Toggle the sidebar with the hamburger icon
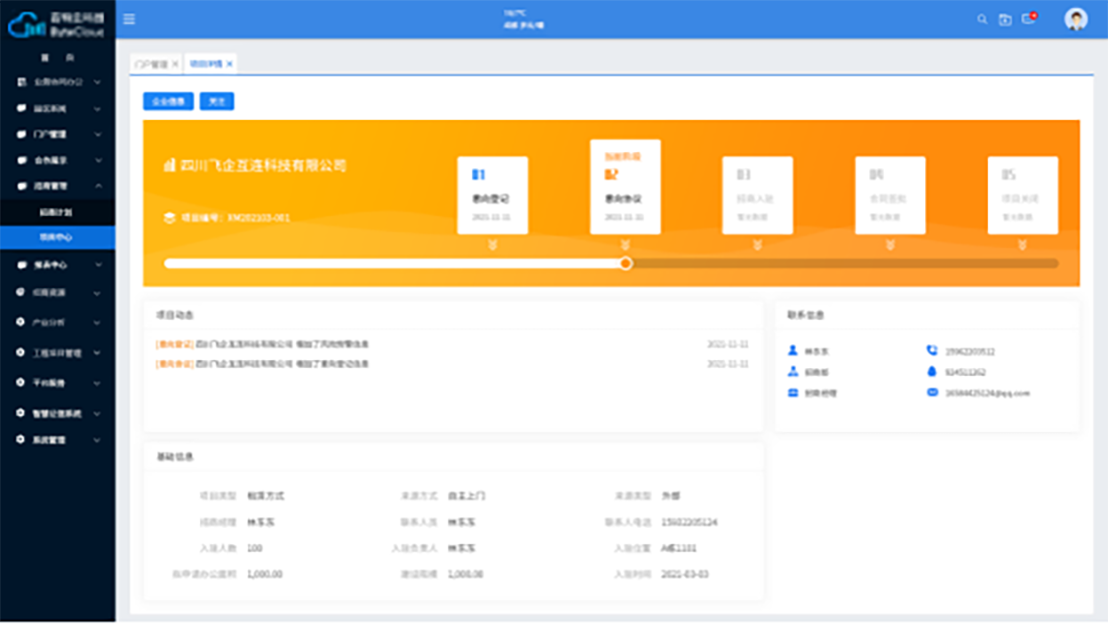 pyautogui.click(x=129, y=19)
